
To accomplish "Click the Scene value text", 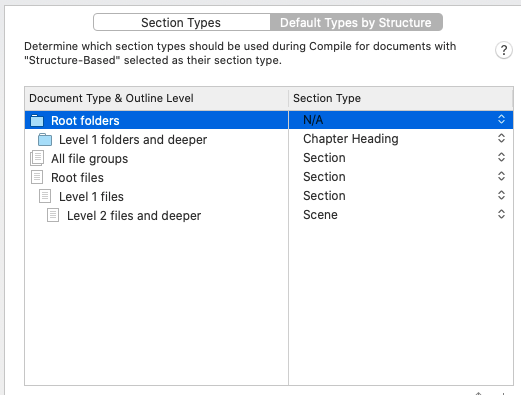I will coord(320,215).
